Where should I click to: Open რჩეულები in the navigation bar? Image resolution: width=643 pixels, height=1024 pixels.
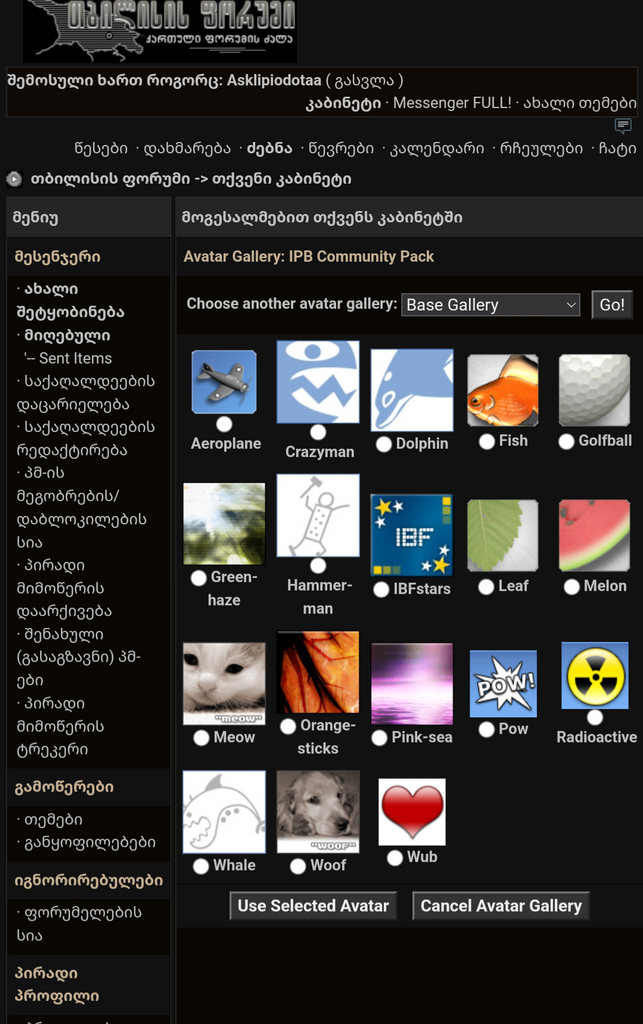[541, 149]
